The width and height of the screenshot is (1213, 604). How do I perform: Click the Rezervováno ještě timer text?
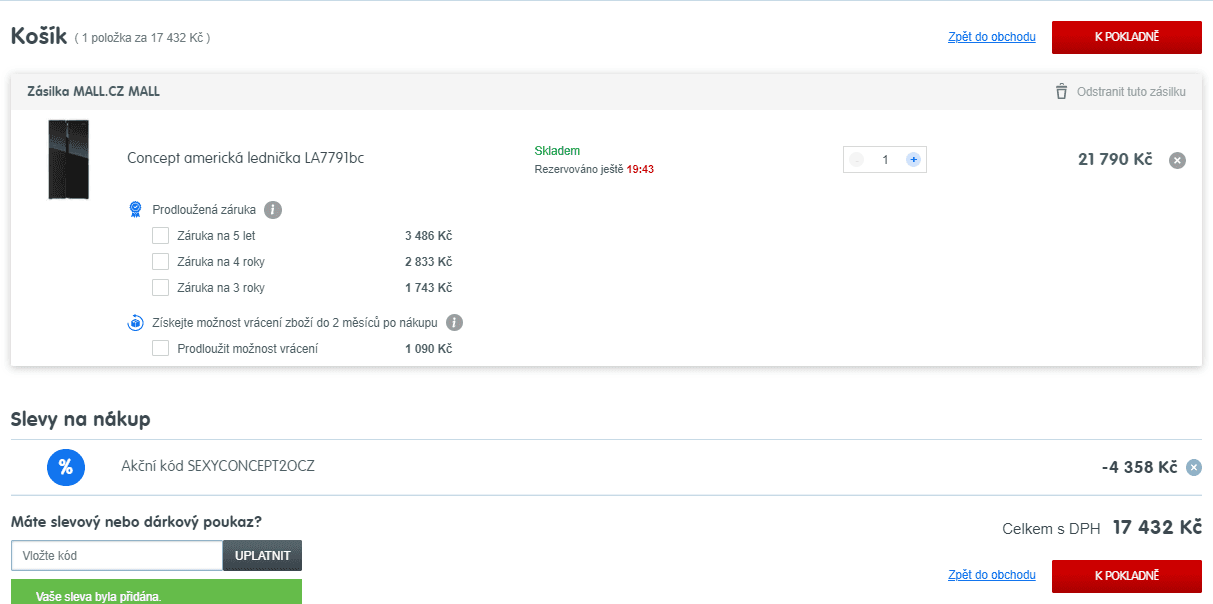point(594,170)
